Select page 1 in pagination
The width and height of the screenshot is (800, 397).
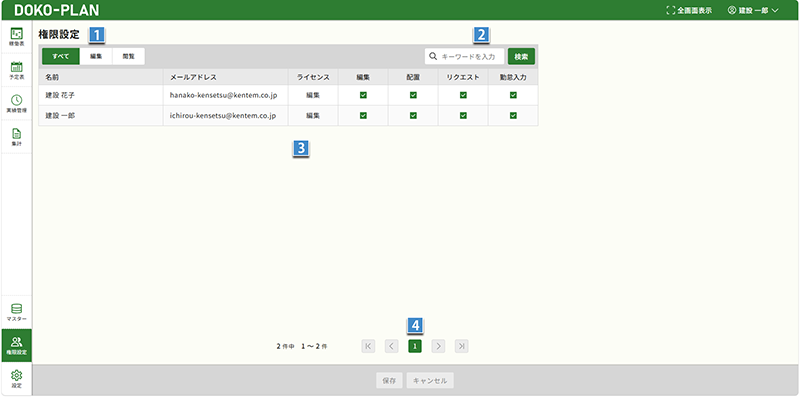(x=415, y=346)
